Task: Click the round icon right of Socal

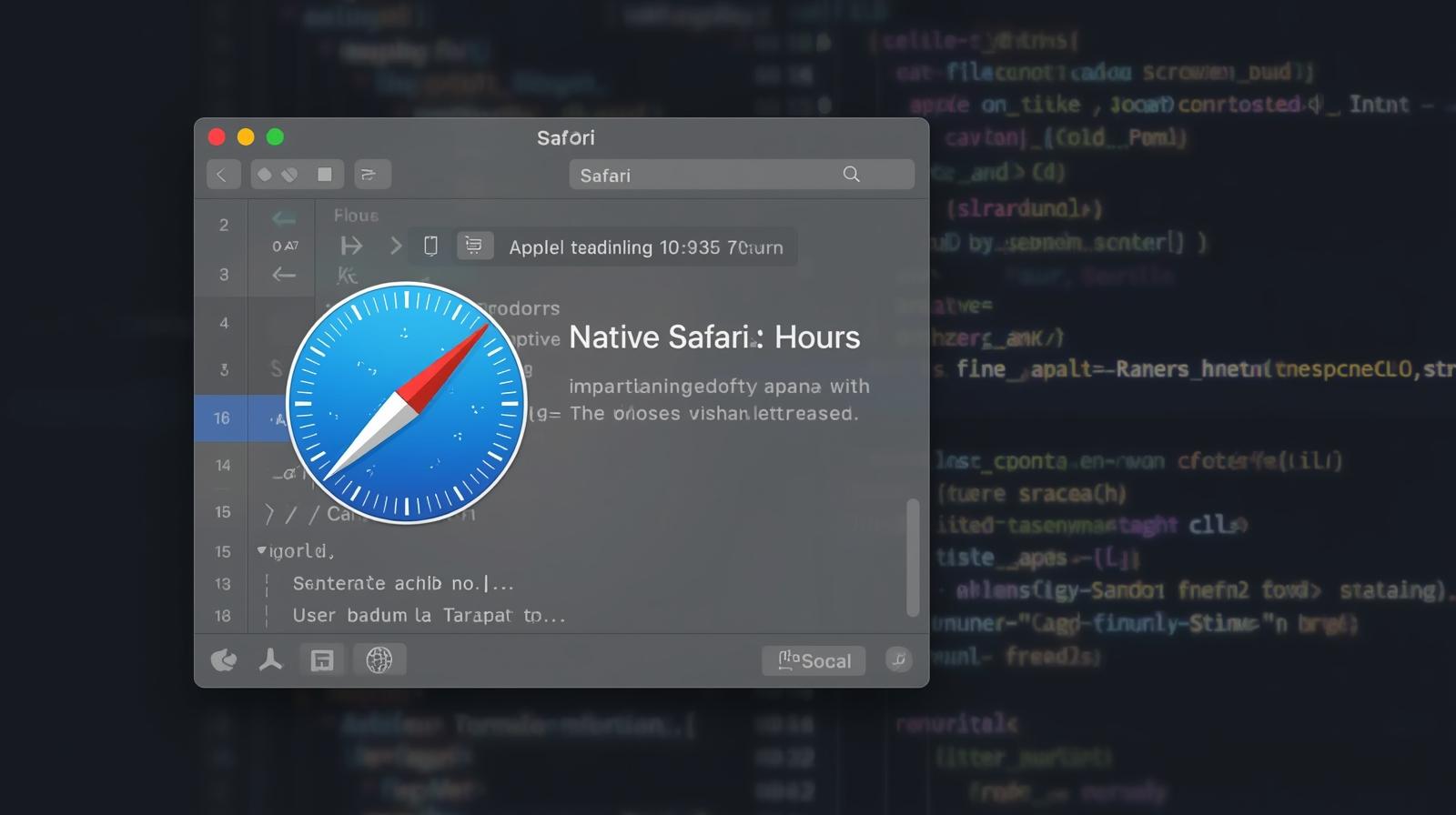Action: tap(899, 660)
